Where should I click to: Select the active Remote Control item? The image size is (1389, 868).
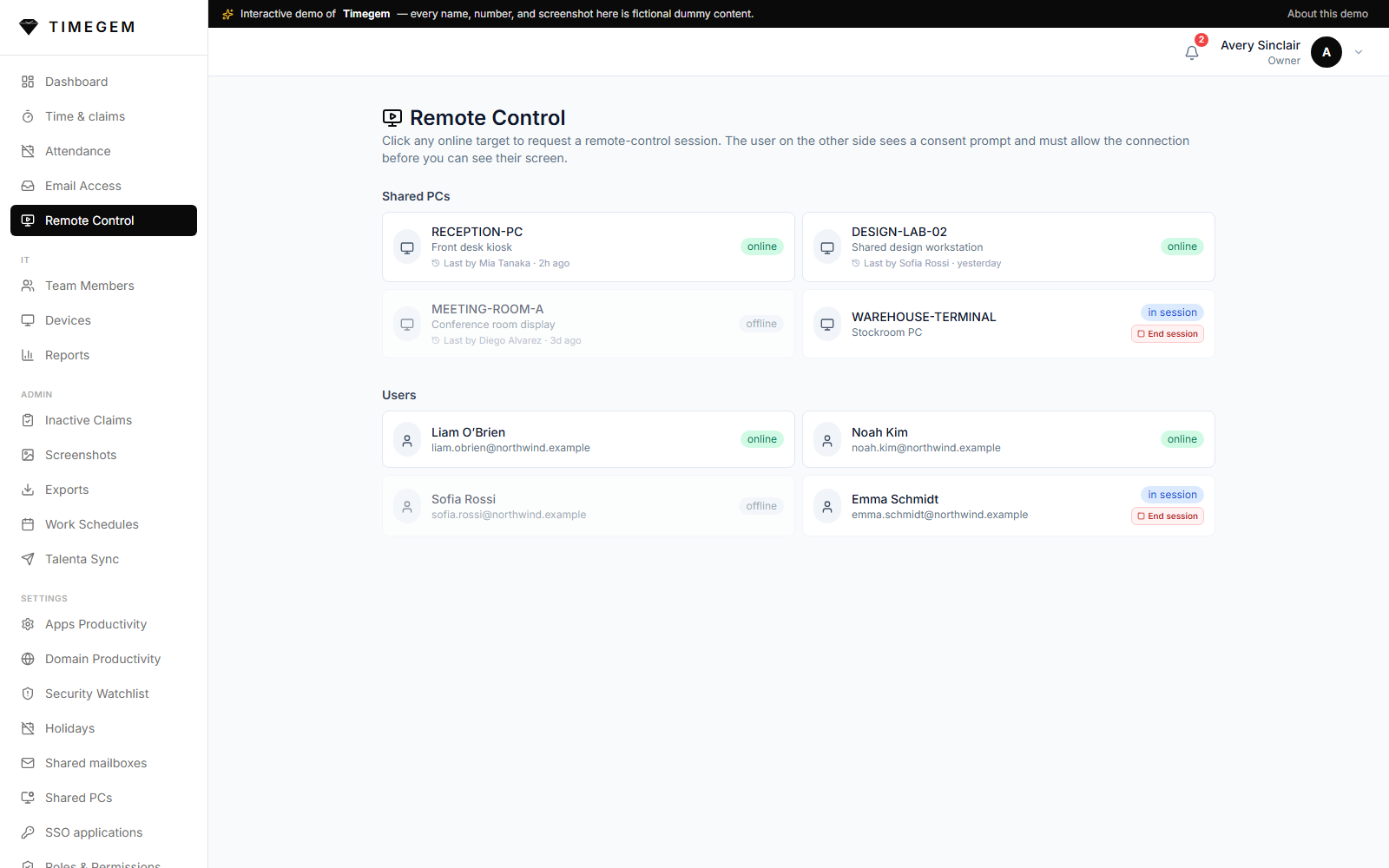[x=104, y=220]
